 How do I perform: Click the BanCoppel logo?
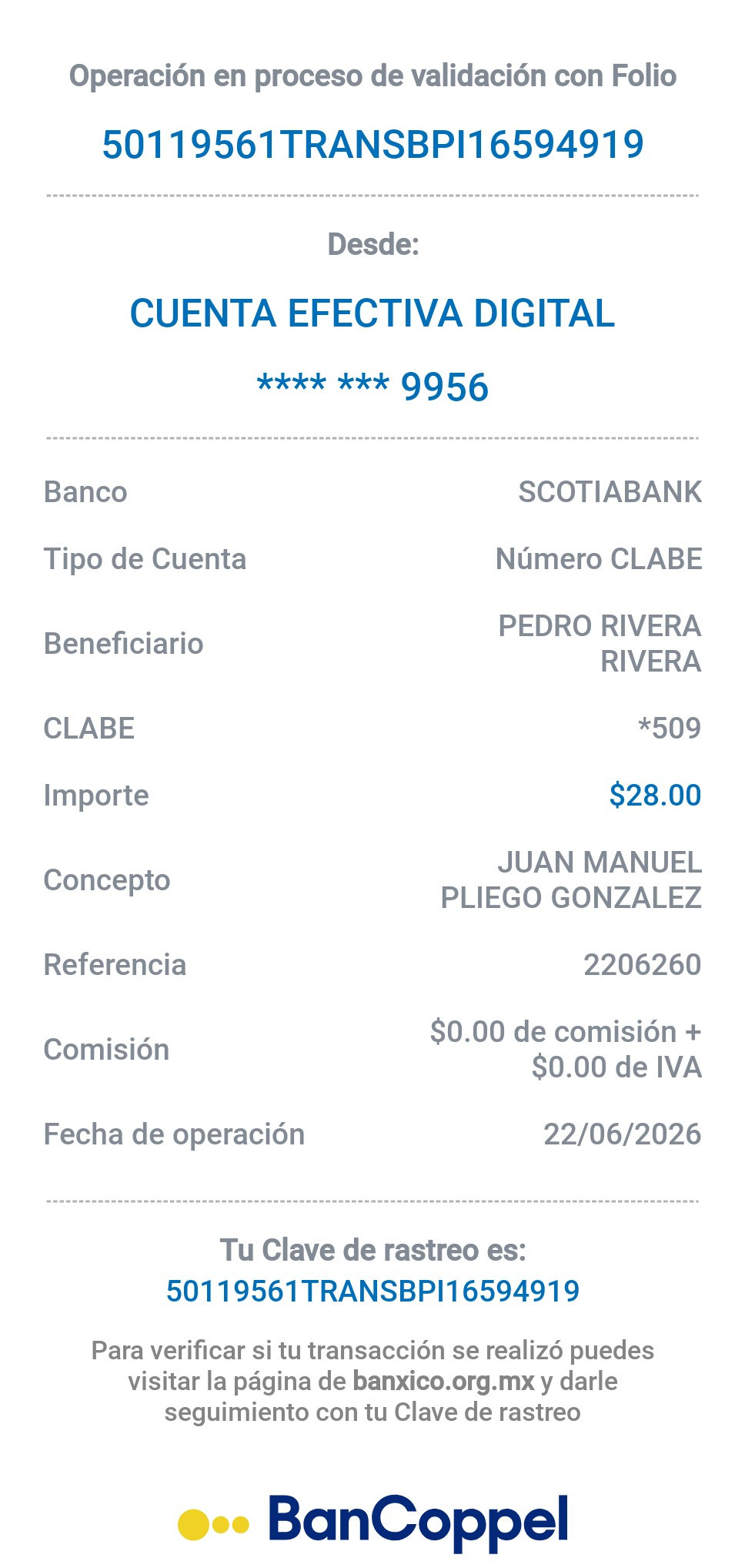click(x=372, y=1522)
